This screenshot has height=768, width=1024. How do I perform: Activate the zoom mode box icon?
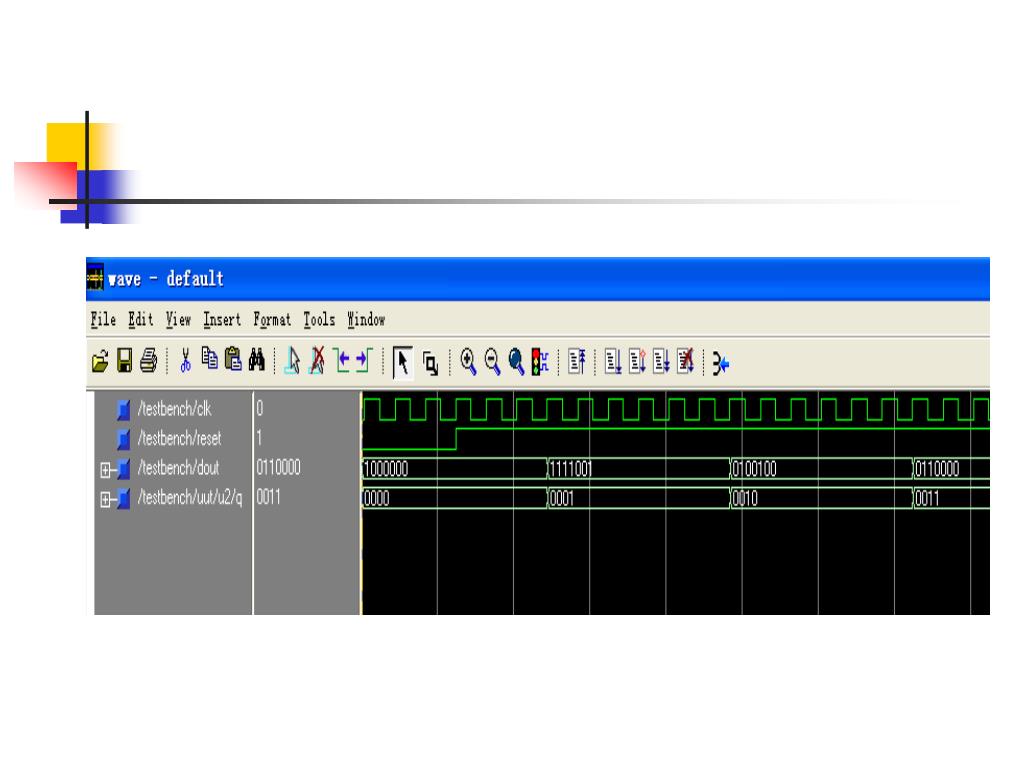[x=430, y=363]
